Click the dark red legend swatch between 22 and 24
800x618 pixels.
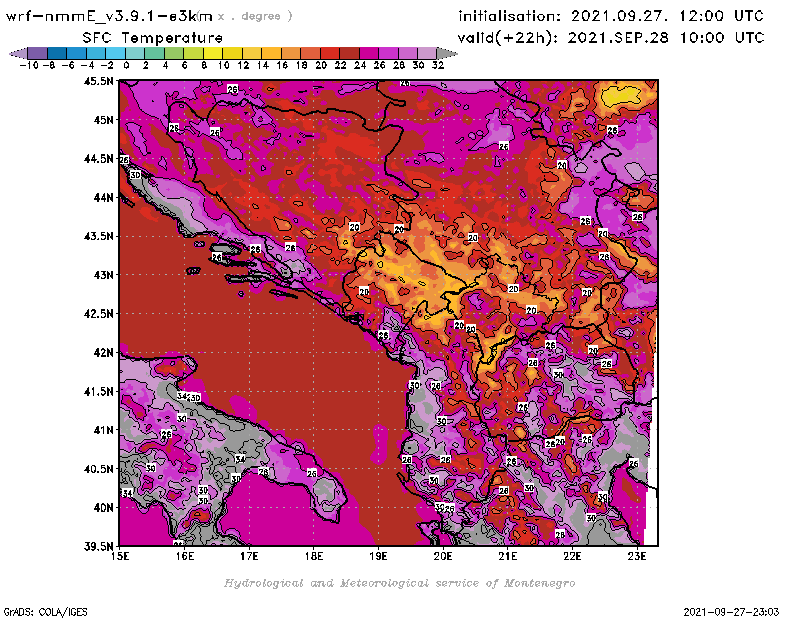pyautogui.click(x=349, y=53)
